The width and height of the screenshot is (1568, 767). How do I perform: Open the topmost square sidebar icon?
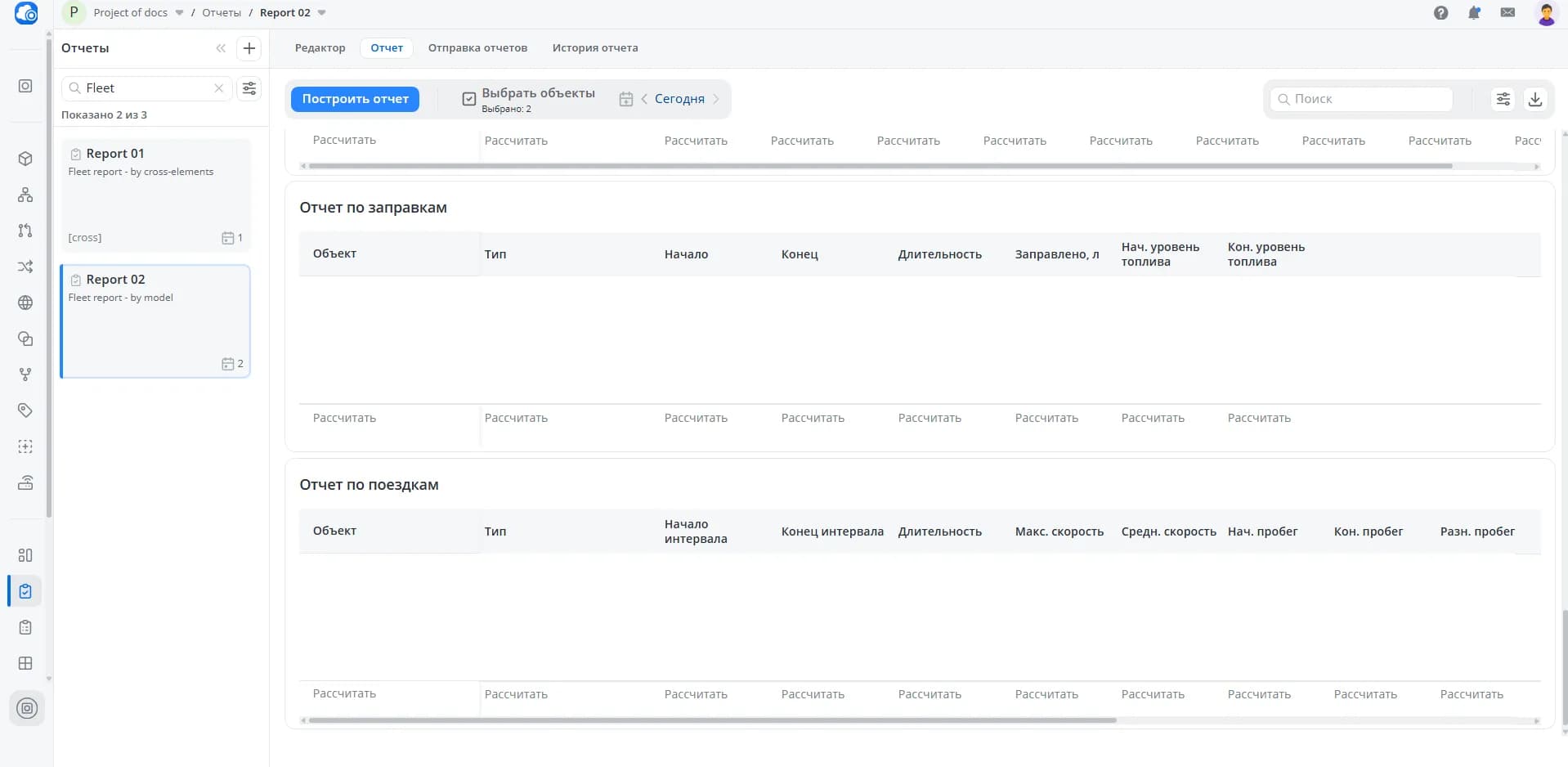(x=25, y=86)
